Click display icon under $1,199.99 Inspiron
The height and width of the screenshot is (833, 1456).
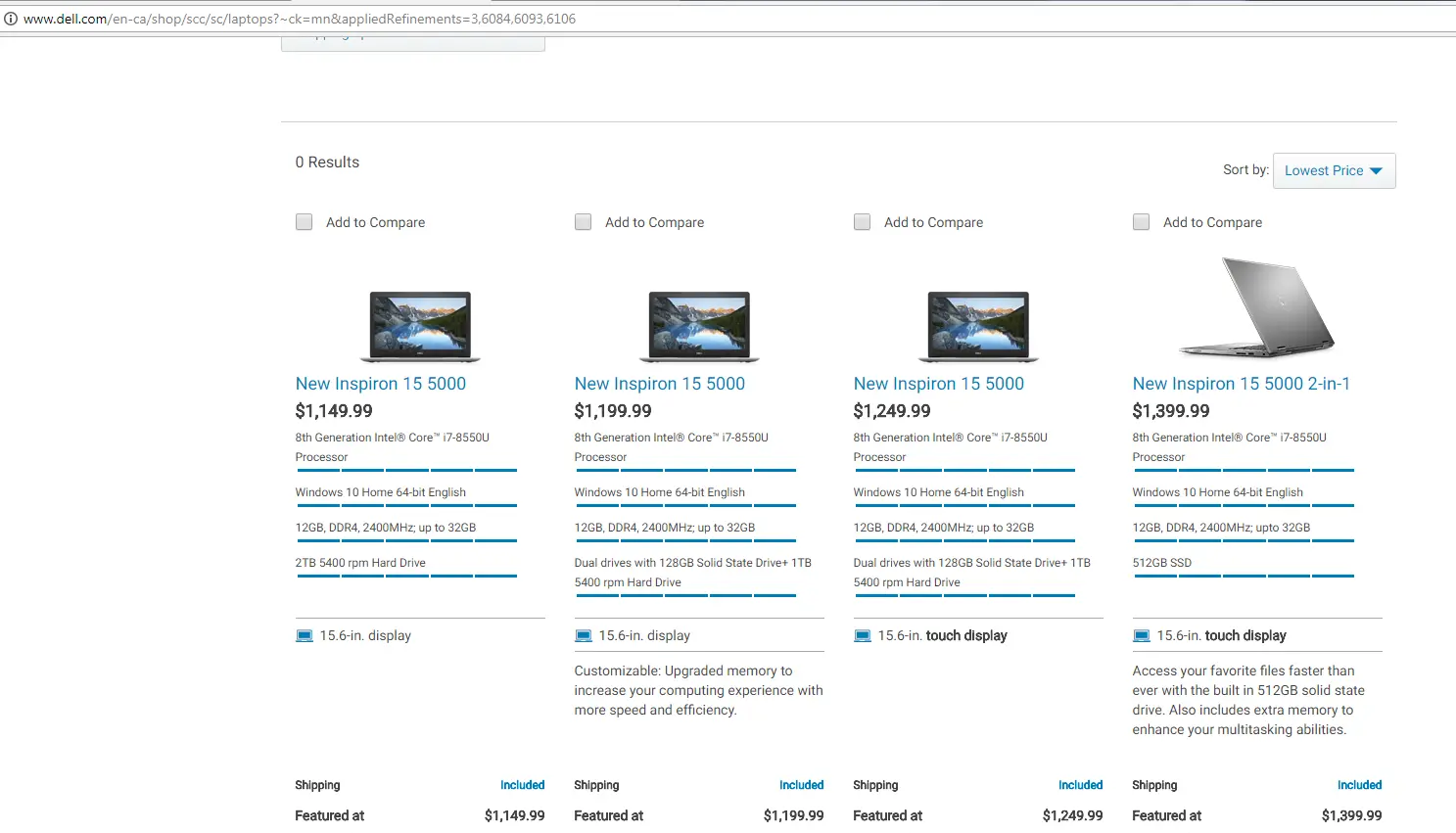(x=584, y=636)
